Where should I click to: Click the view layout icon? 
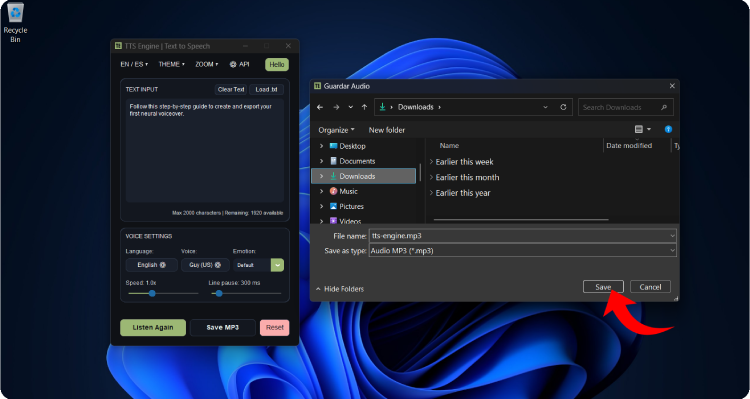(639, 129)
